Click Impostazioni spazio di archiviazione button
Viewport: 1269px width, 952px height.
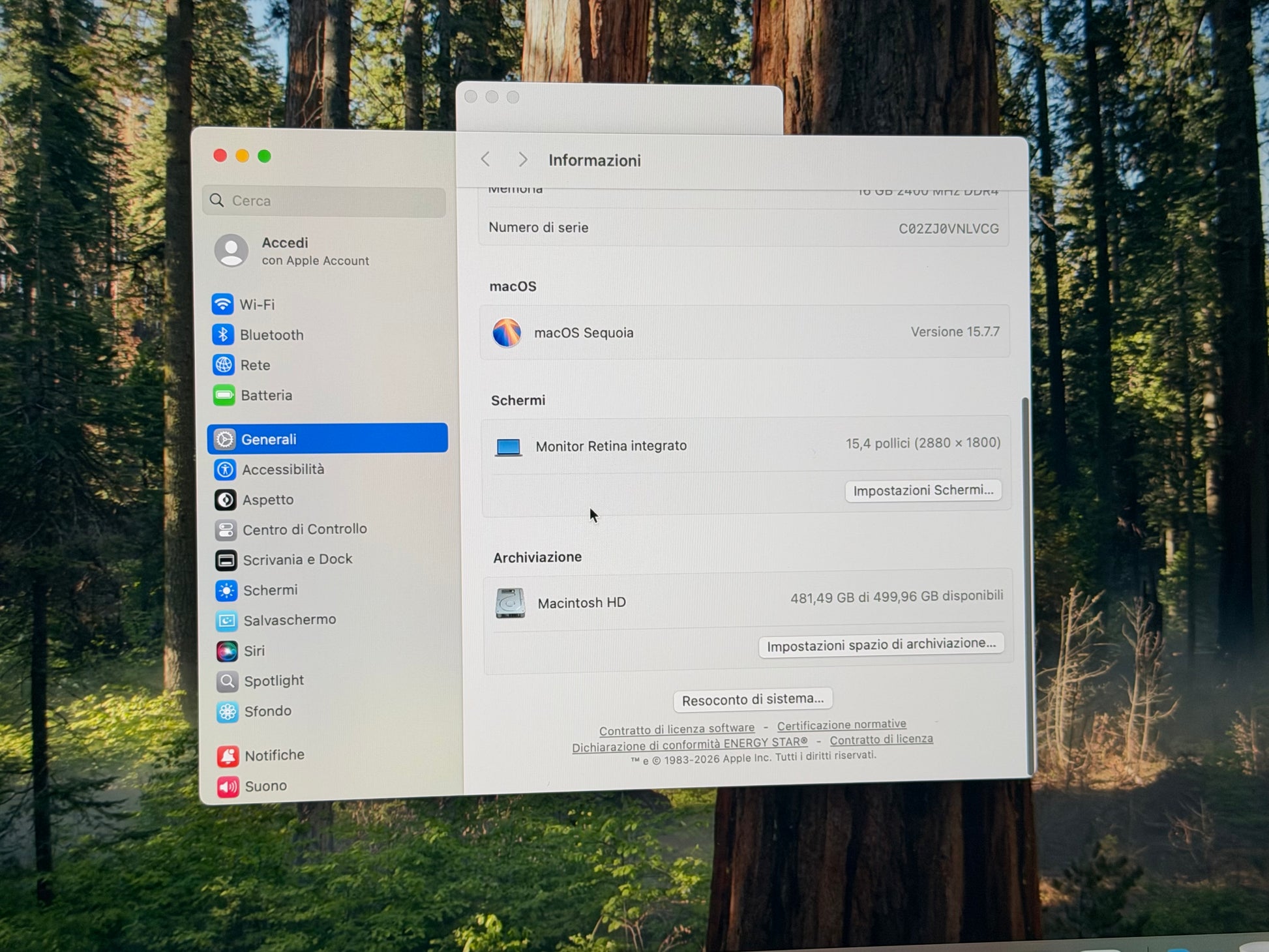point(881,645)
